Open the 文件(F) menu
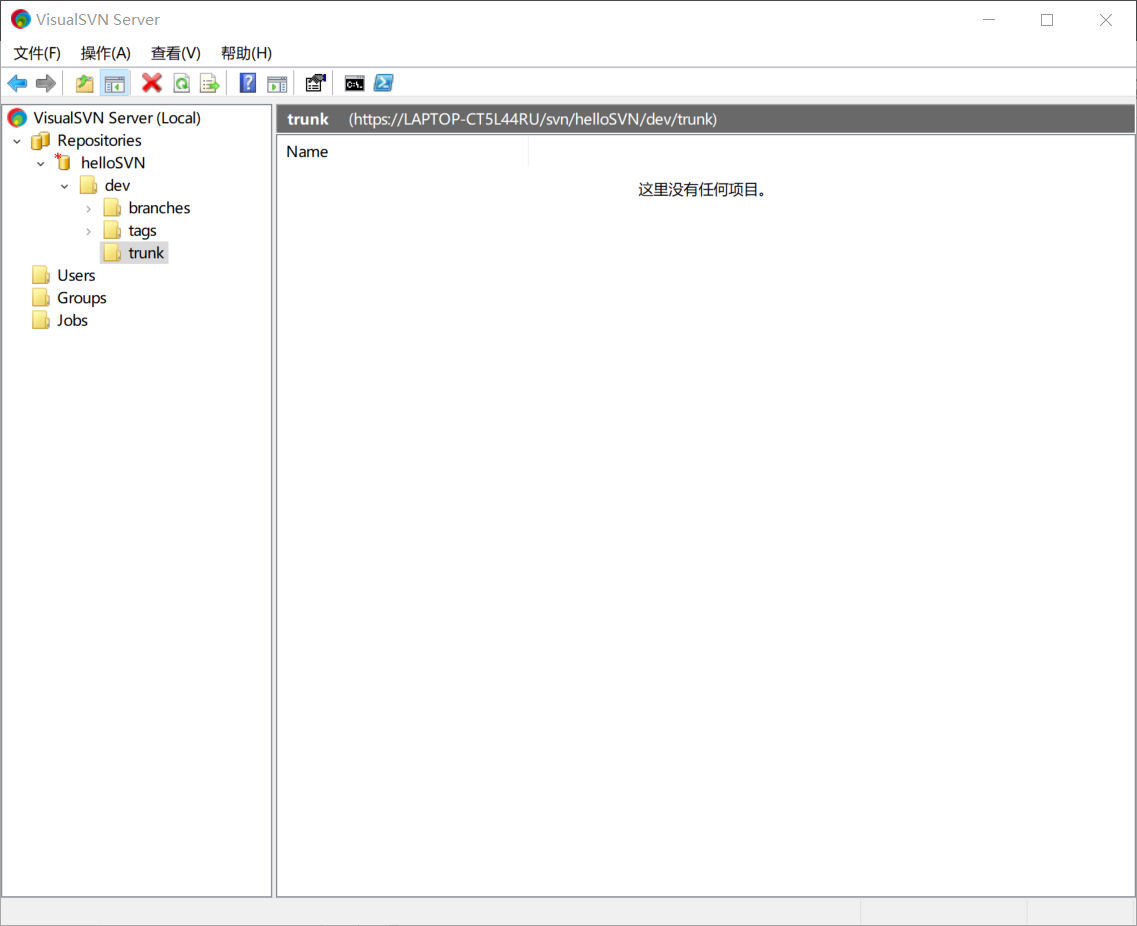The image size is (1137, 926). point(37,53)
